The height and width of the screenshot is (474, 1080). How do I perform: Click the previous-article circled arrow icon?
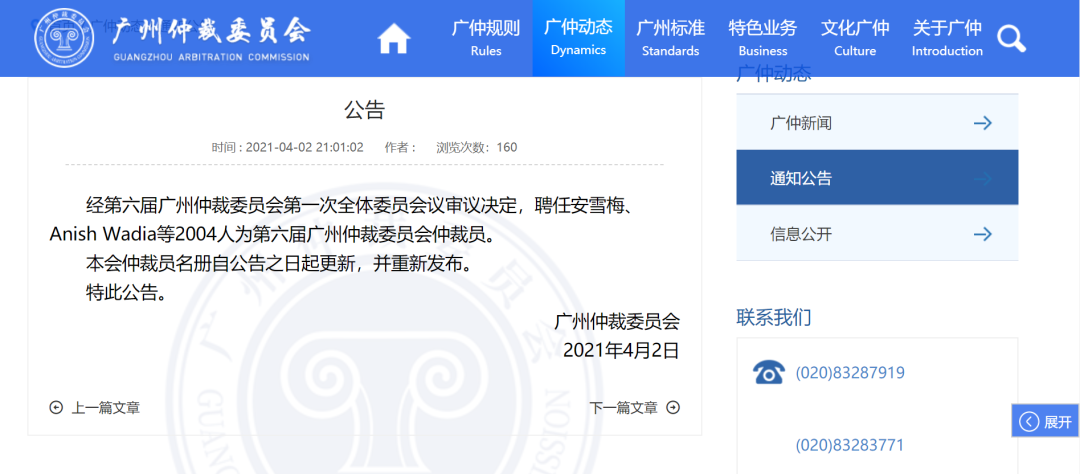tap(56, 408)
